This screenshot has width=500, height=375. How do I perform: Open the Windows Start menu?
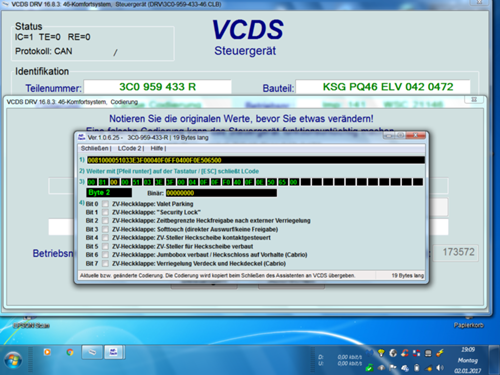[13, 361]
